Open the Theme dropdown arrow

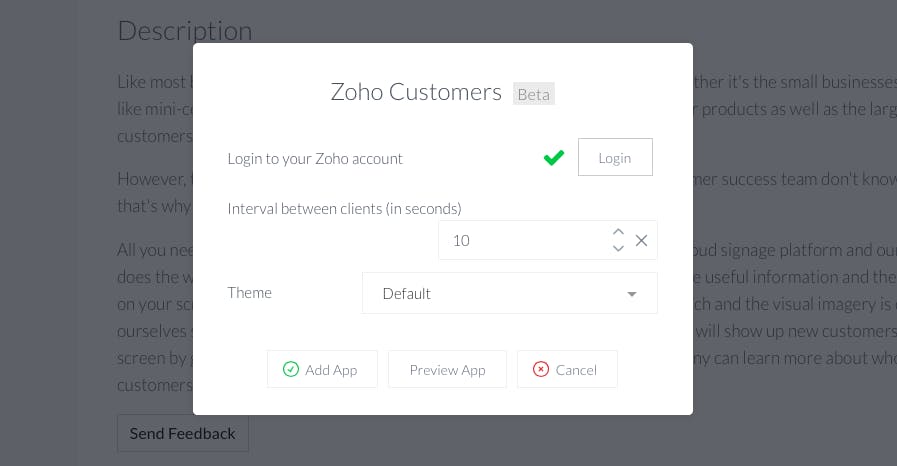click(632, 294)
